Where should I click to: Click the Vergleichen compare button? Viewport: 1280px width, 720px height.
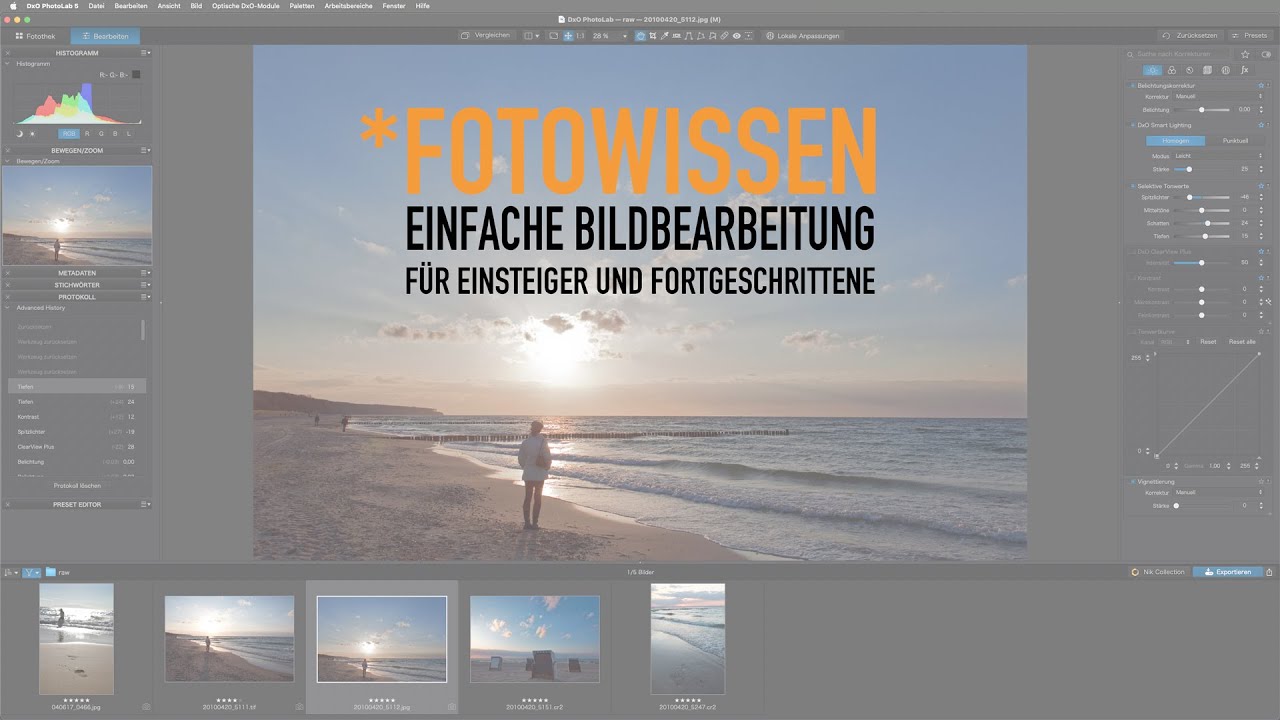[x=486, y=36]
